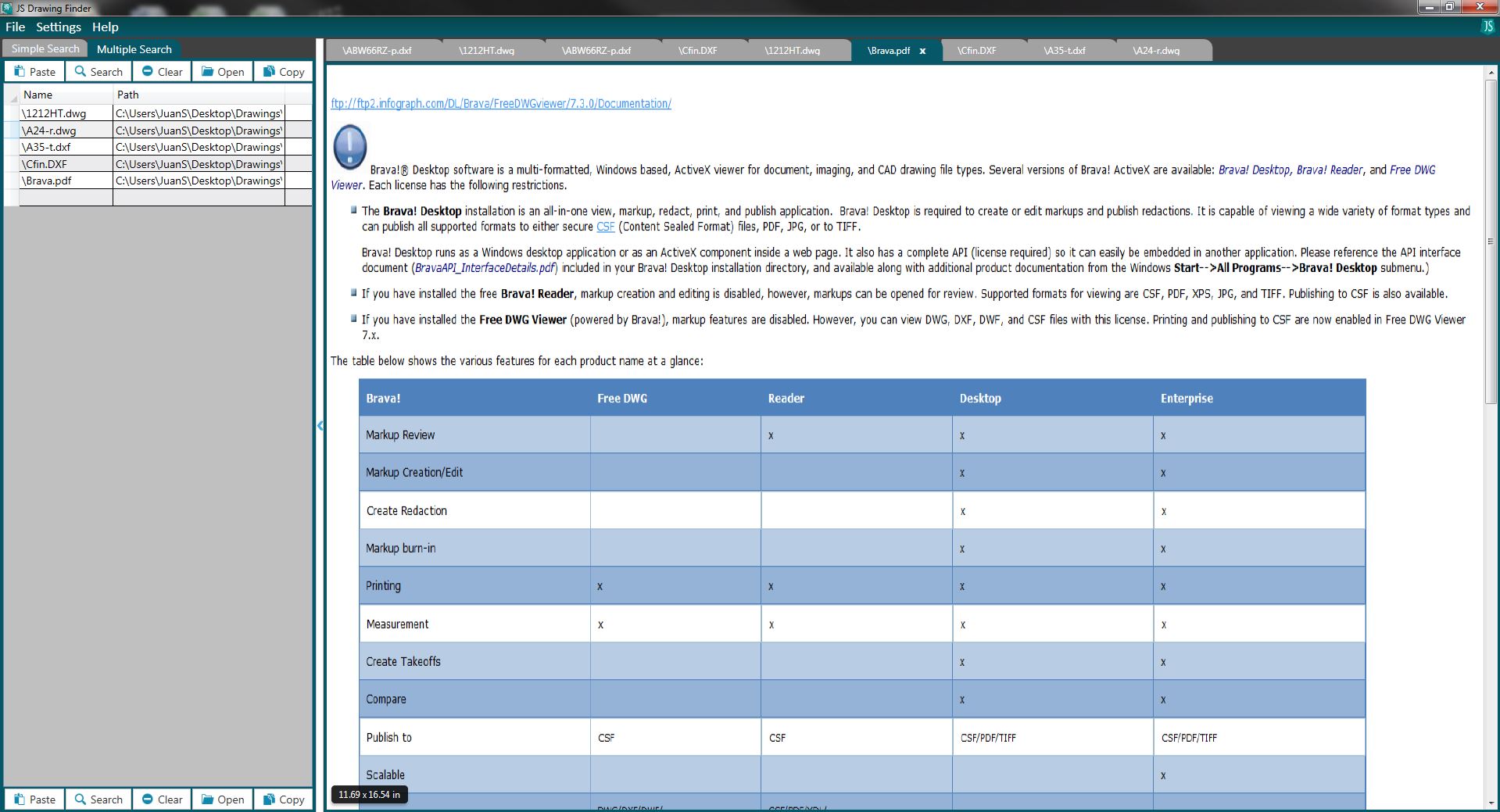Click the CSF hyperlink in the document

point(605,227)
